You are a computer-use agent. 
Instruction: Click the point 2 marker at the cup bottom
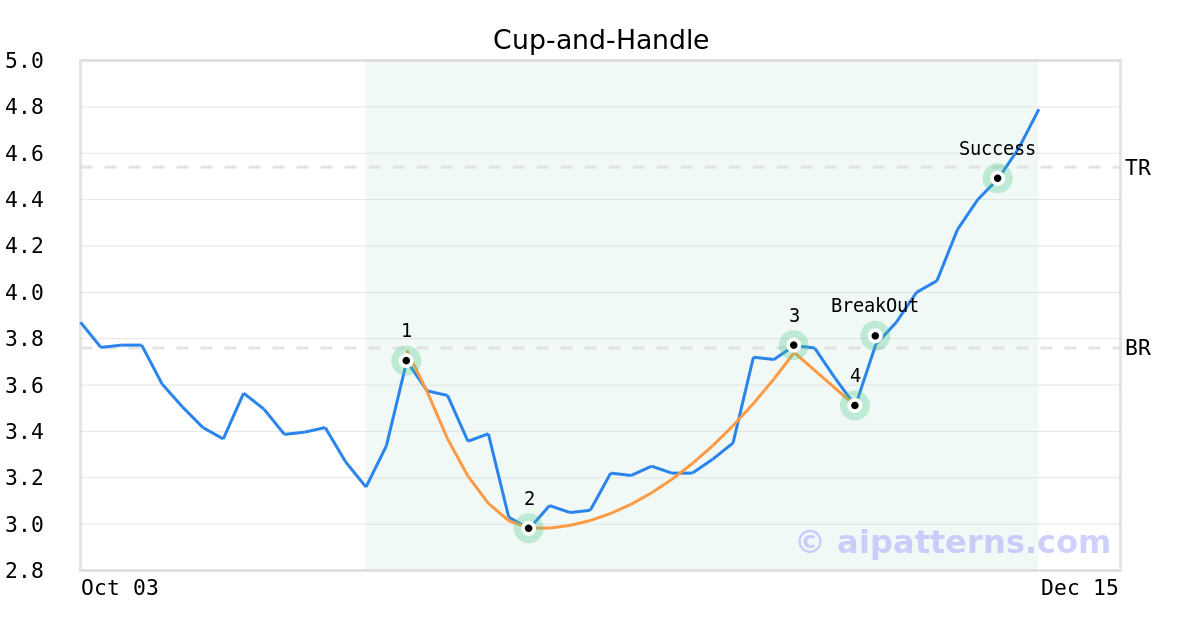pos(528,528)
